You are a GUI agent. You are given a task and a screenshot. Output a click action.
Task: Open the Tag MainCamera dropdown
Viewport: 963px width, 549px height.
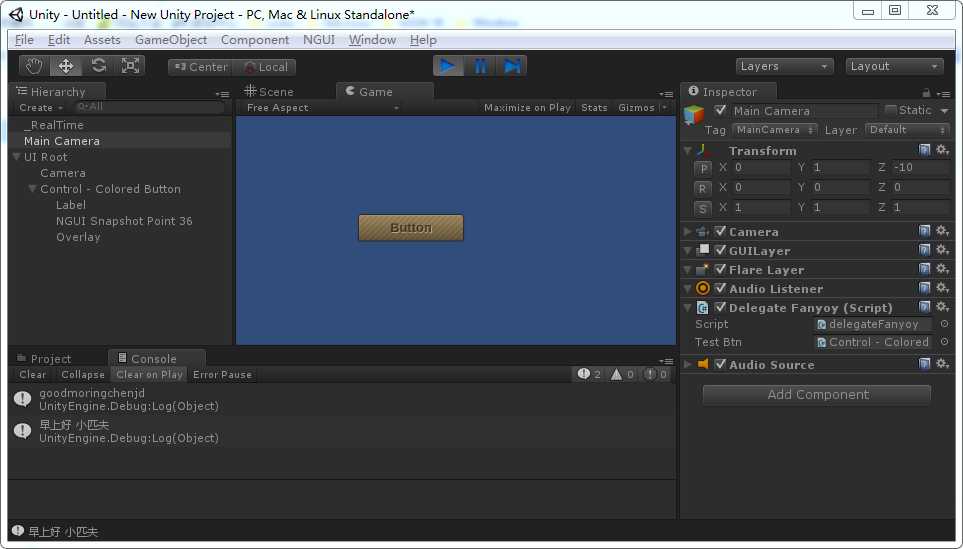(x=776, y=130)
